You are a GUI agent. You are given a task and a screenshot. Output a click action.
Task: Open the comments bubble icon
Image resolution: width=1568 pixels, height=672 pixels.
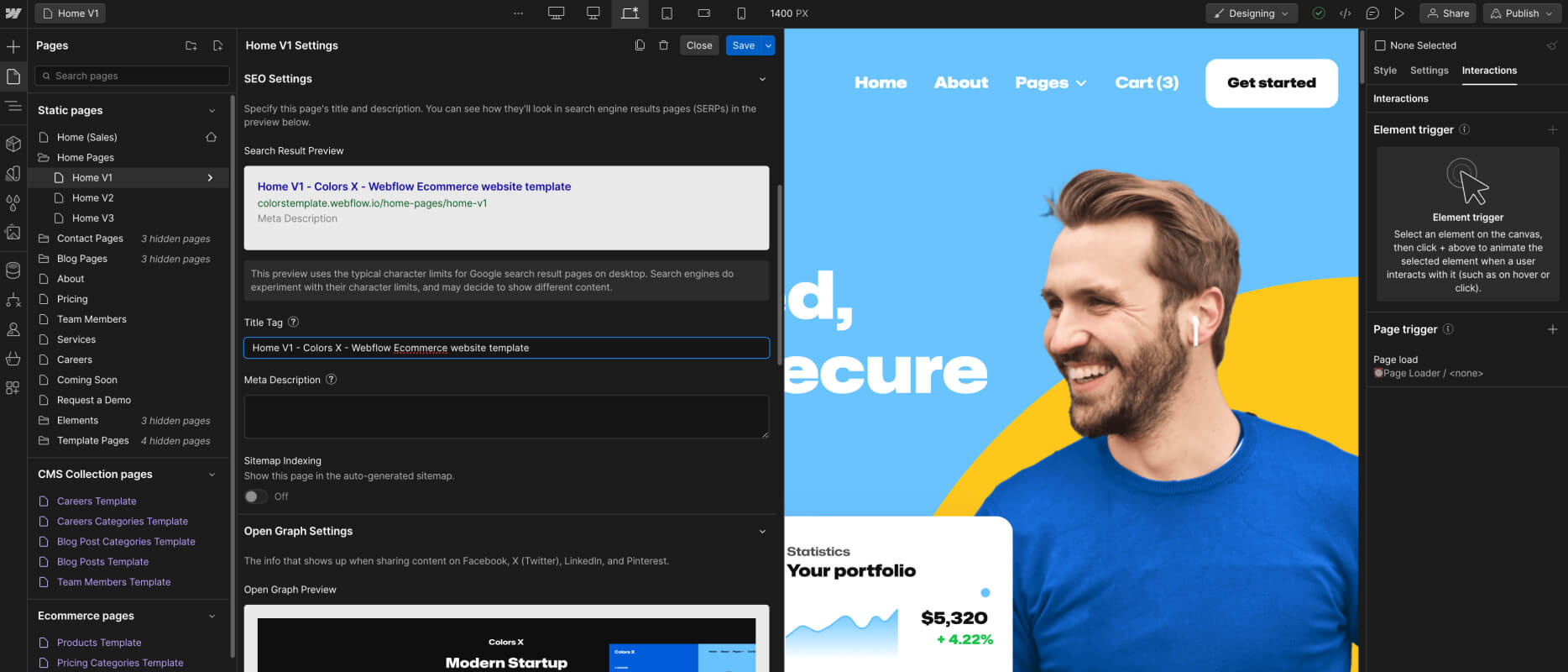coord(1372,13)
